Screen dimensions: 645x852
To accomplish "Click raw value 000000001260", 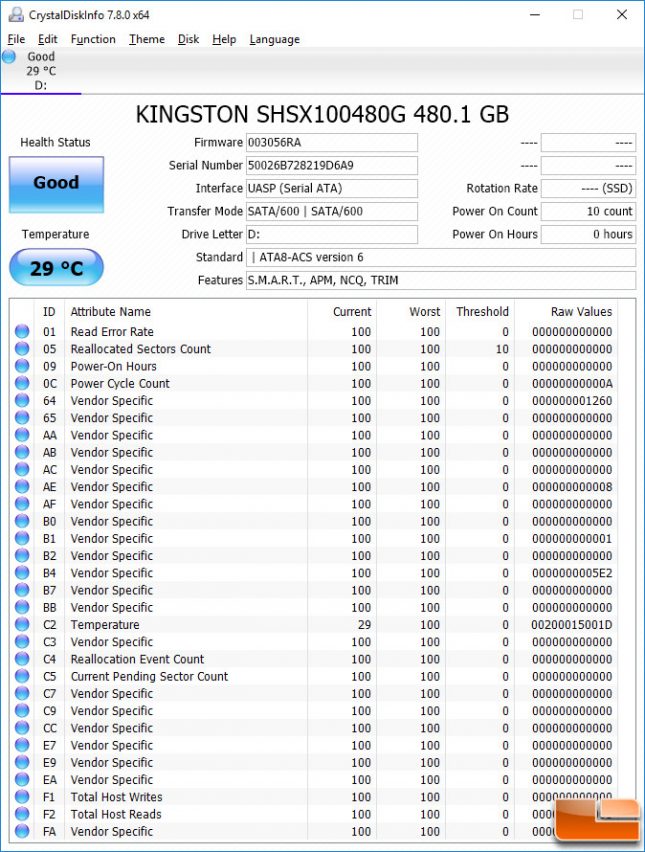I will click(x=572, y=401).
